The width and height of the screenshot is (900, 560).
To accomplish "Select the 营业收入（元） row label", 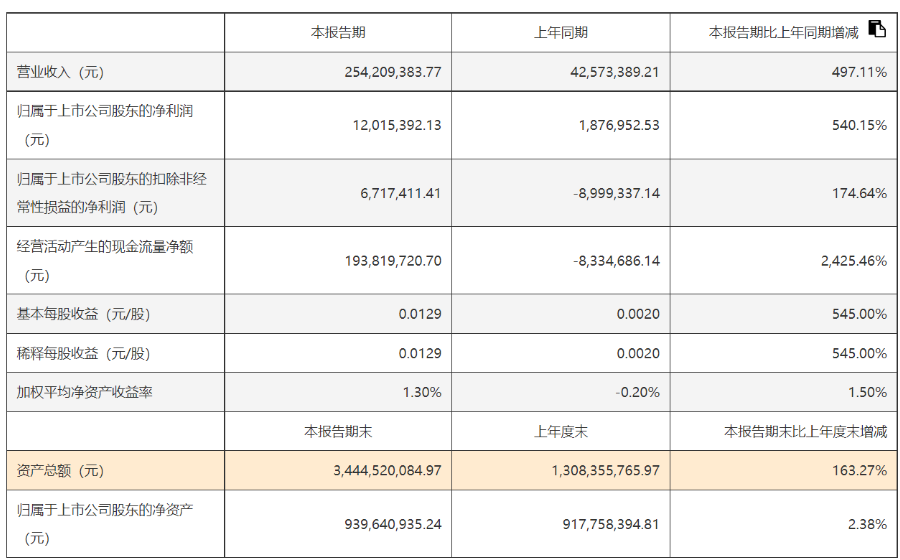I will click(x=60, y=72).
